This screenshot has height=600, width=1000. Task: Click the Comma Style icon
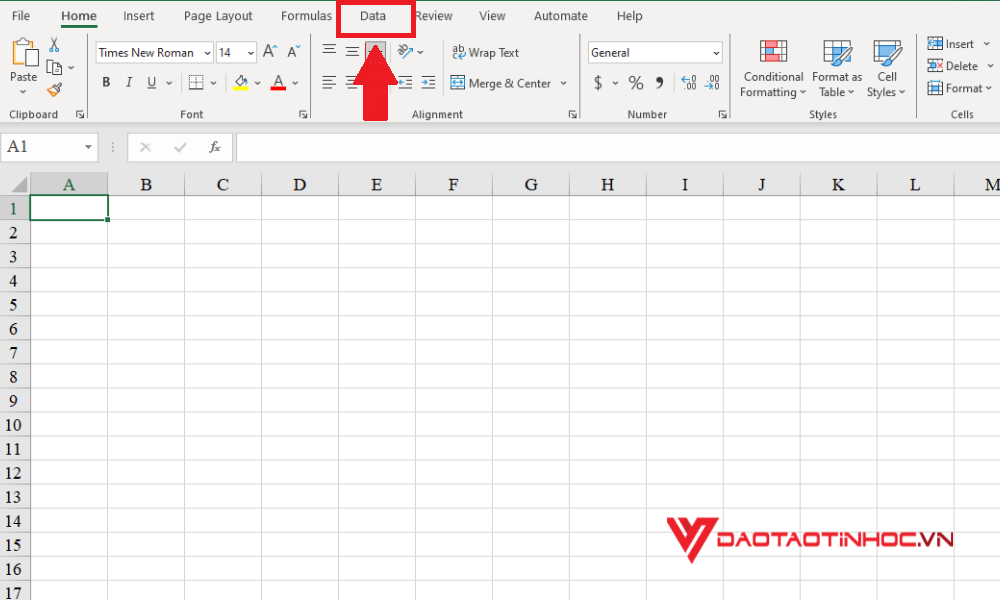pos(658,83)
